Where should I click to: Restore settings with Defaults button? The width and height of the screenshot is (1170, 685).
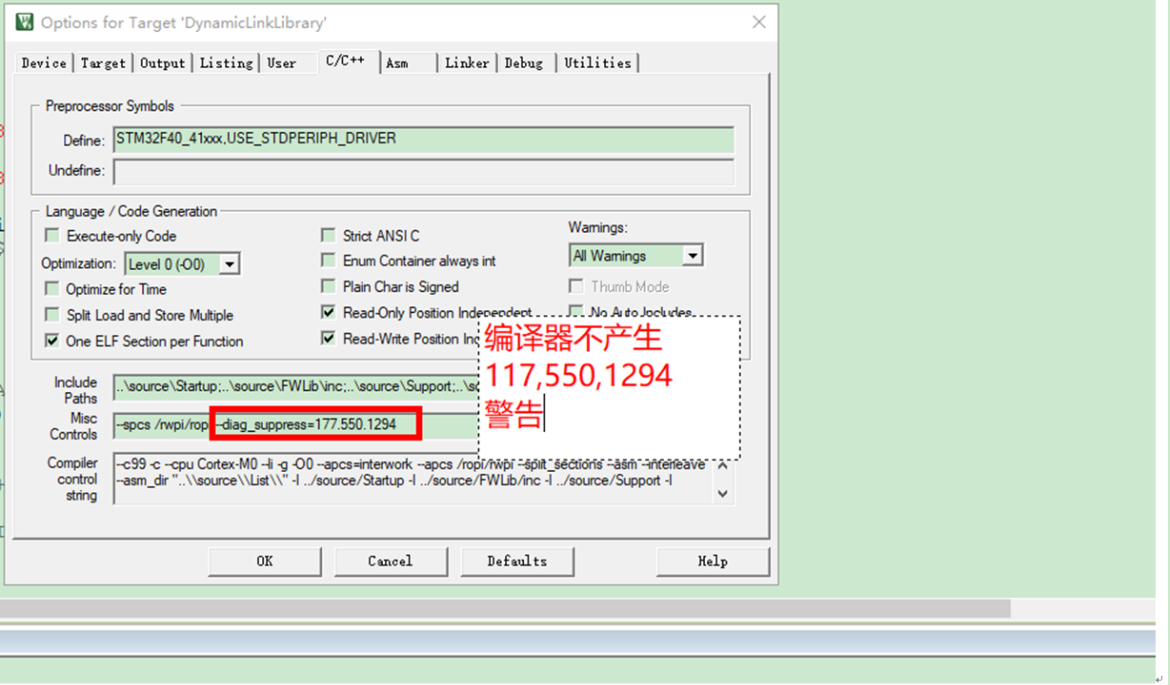[x=517, y=561]
